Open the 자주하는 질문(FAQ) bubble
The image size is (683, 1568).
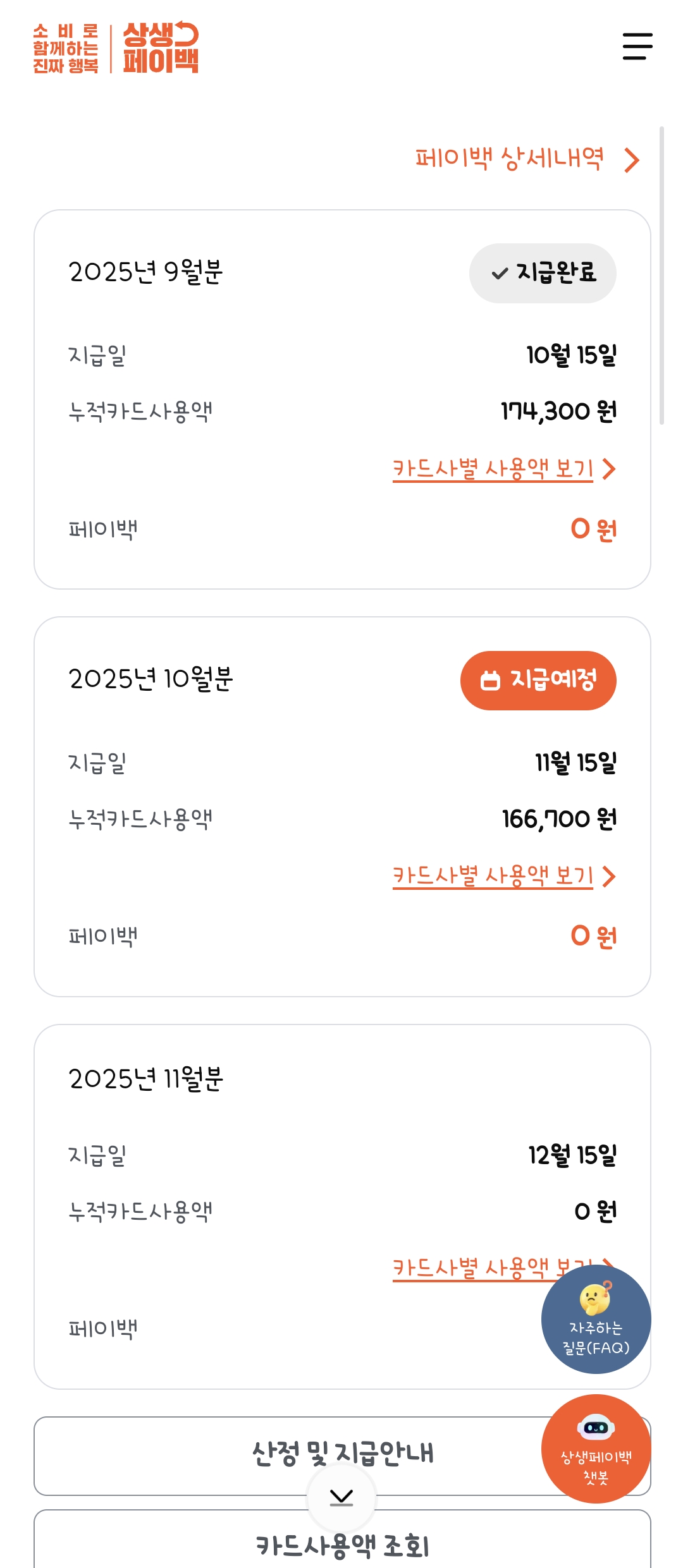(596, 1319)
